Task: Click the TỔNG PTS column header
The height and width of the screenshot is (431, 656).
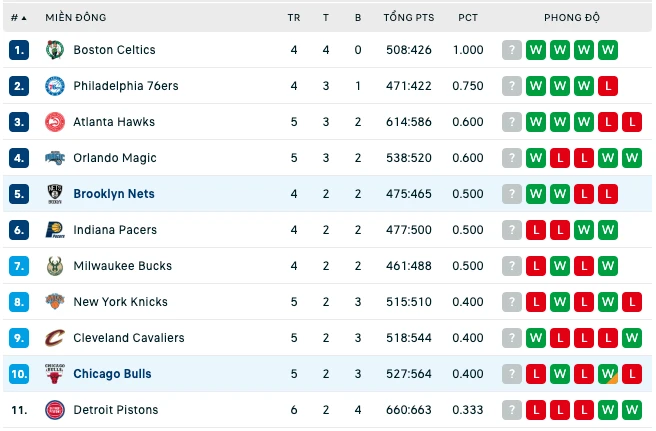Action: (x=409, y=18)
